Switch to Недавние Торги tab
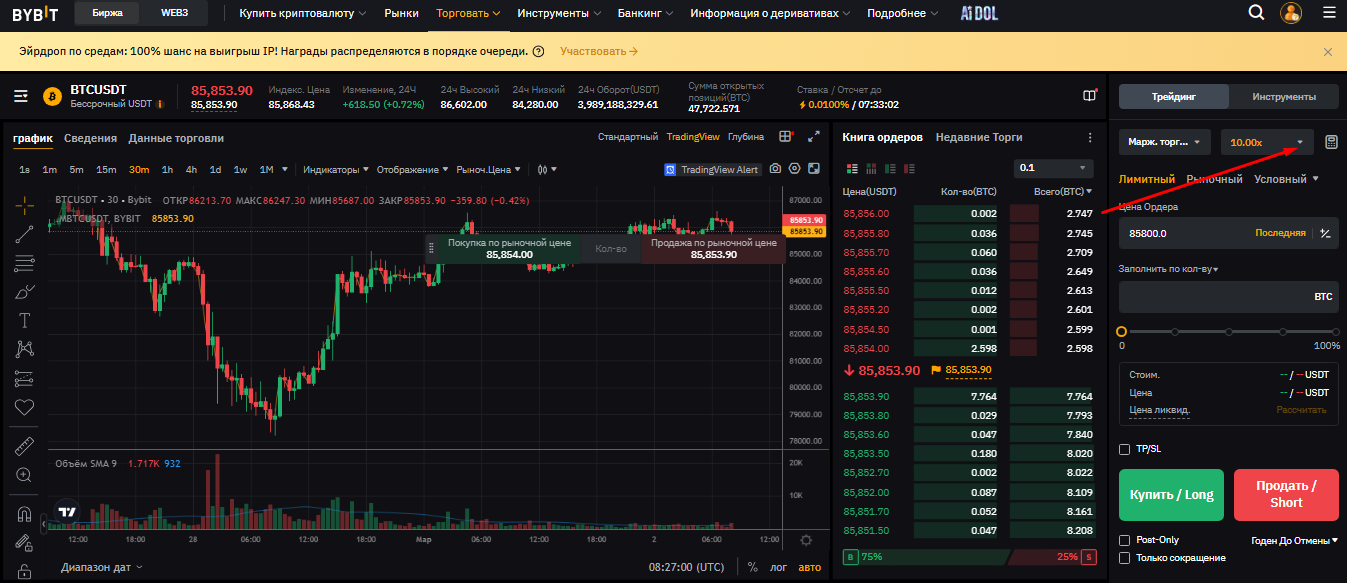This screenshot has height=583, width=1347. click(x=979, y=137)
